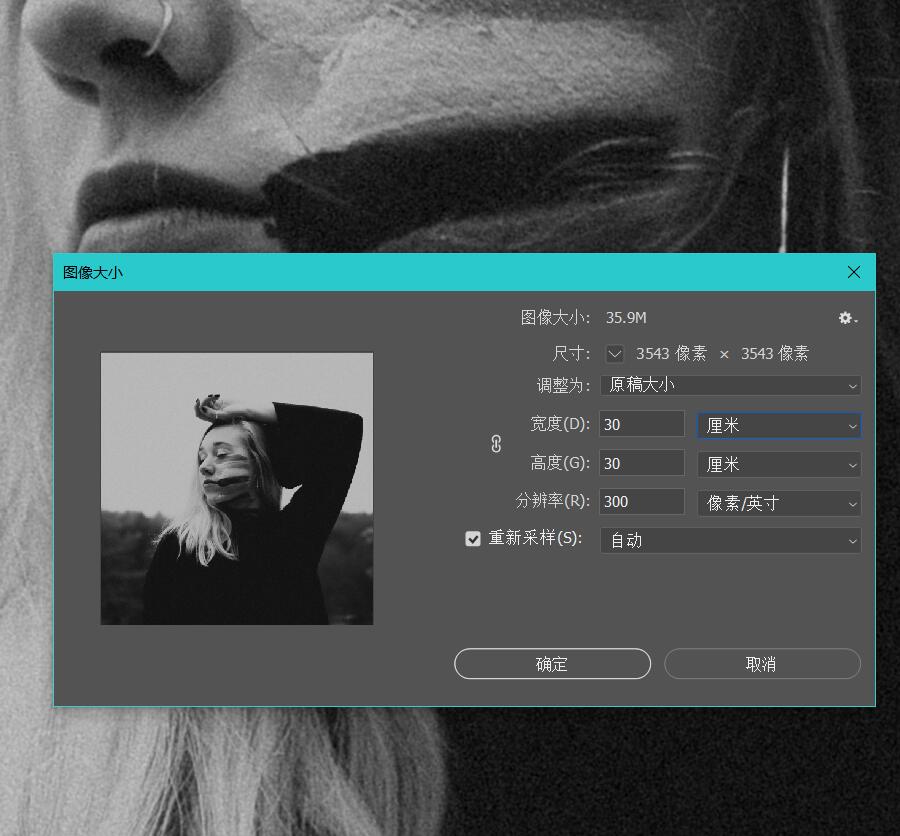
Task: Uncheck the 重新采样 checkbox
Action: 473,539
